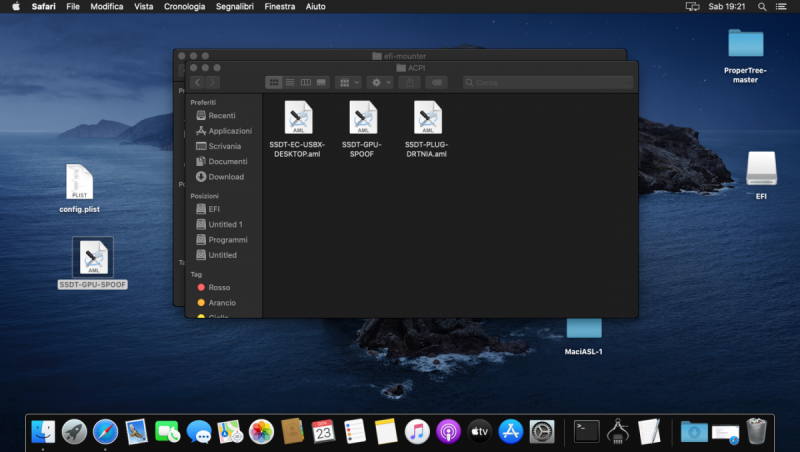Filter by the Rosso red tag
The height and width of the screenshot is (452, 800).
tap(219, 287)
